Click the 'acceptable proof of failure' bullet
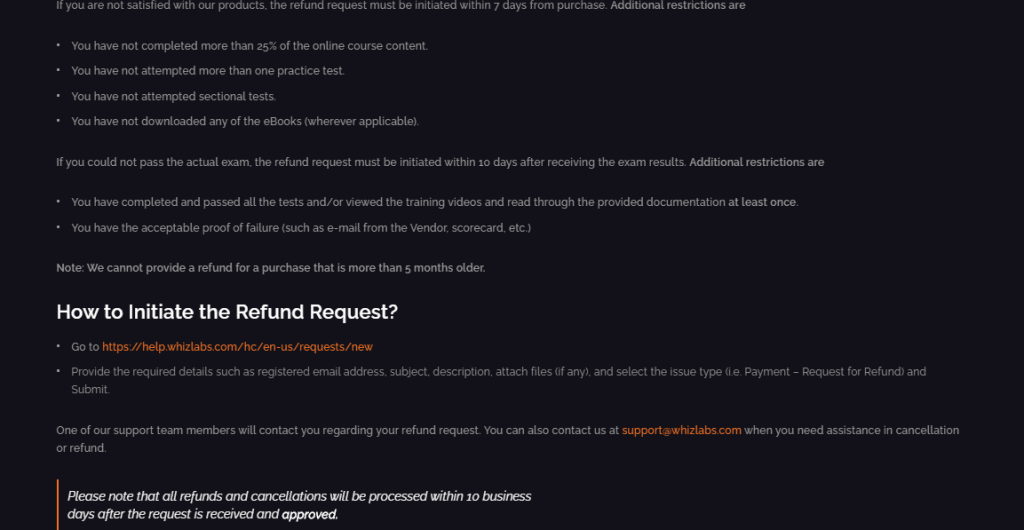The height and width of the screenshot is (530, 1024). tap(301, 227)
